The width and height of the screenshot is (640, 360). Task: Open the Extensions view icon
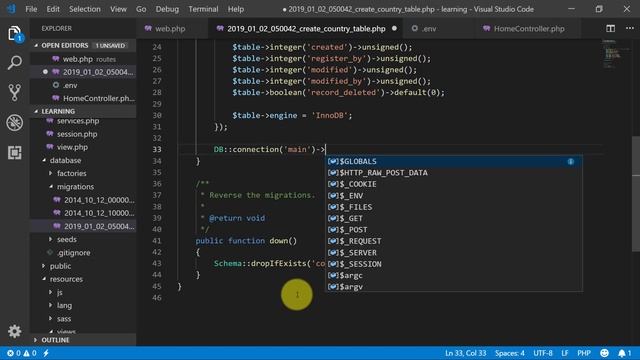[x=15, y=153]
